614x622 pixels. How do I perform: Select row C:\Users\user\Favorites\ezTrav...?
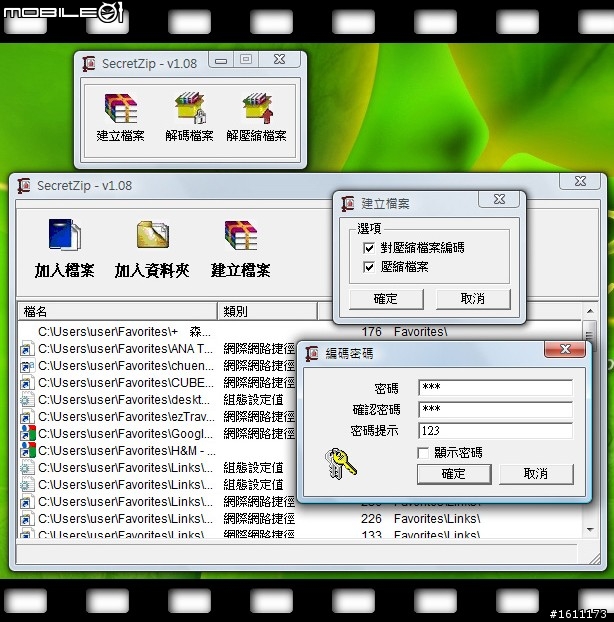pos(126,417)
